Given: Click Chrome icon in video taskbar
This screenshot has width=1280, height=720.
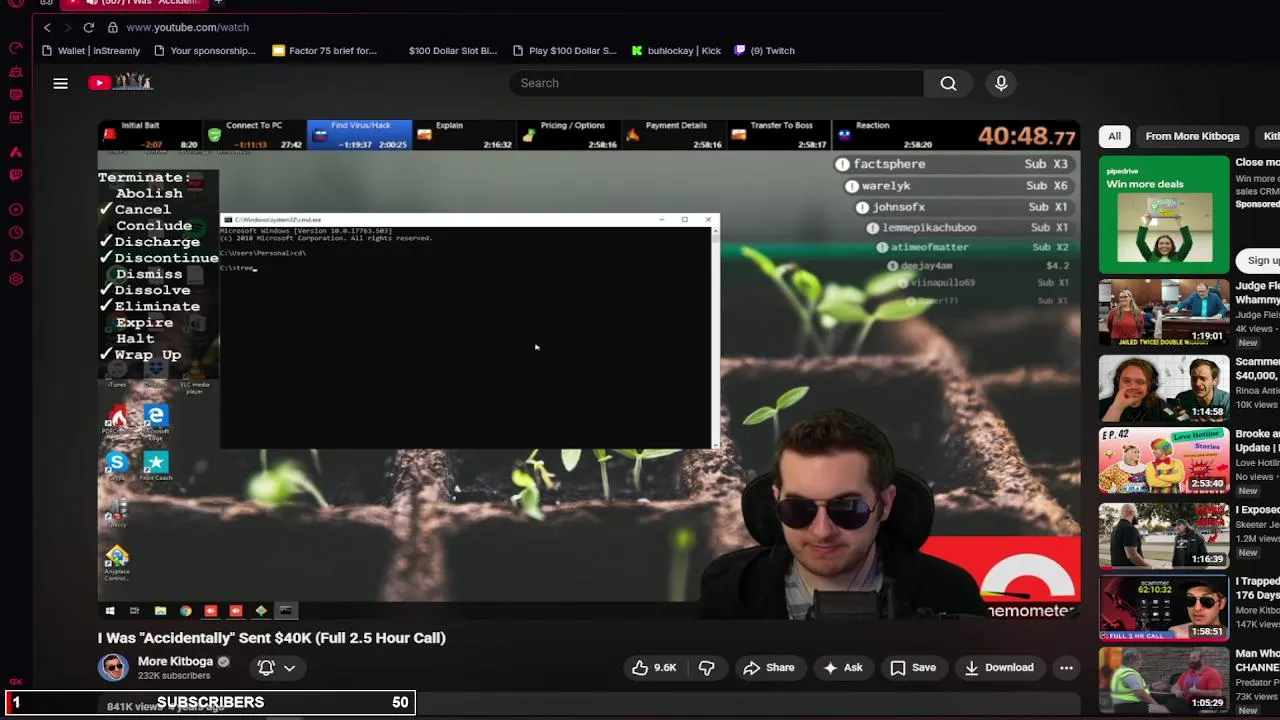Looking at the screenshot, I should point(185,611).
